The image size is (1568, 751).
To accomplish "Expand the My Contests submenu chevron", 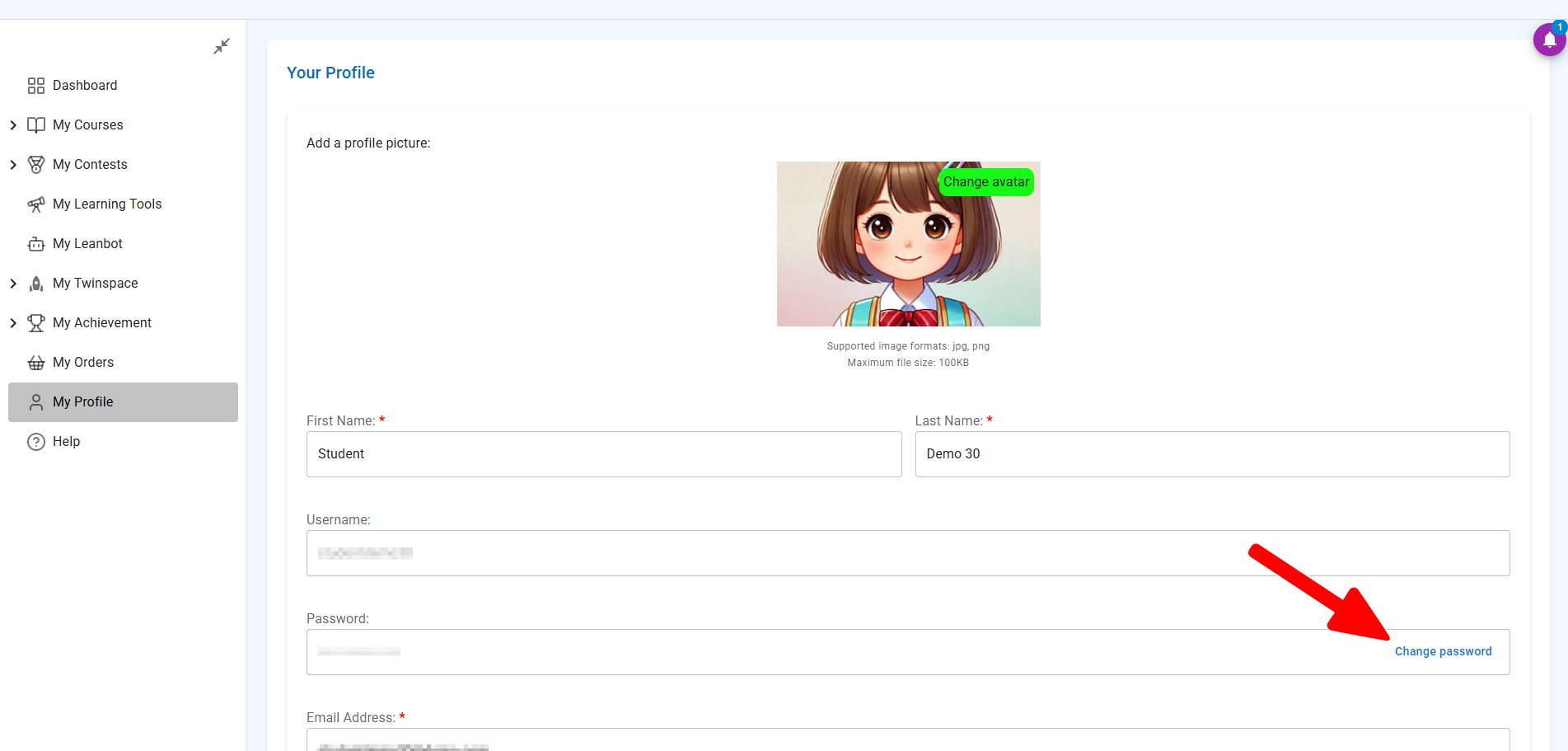I will click(x=13, y=165).
